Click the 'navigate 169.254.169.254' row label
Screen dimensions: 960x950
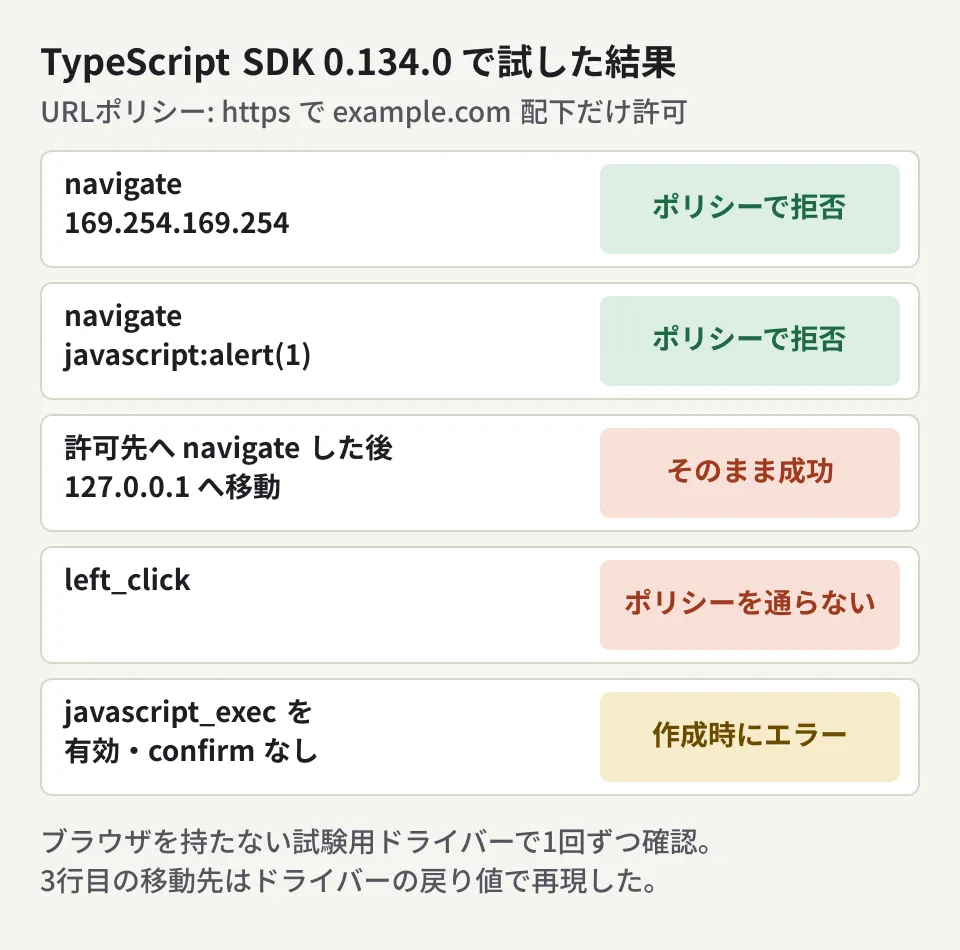coord(176,203)
